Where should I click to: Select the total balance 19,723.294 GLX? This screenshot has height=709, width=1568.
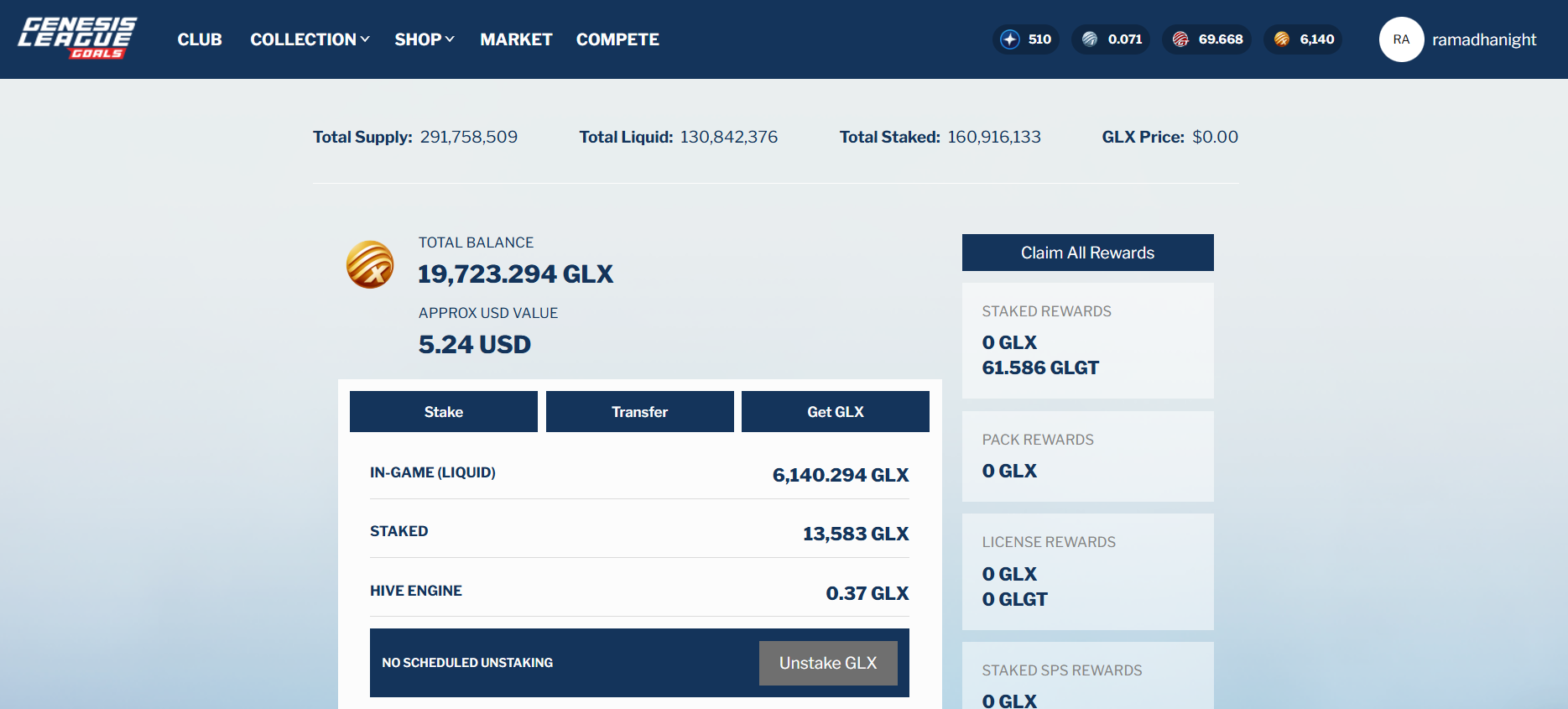click(x=516, y=274)
